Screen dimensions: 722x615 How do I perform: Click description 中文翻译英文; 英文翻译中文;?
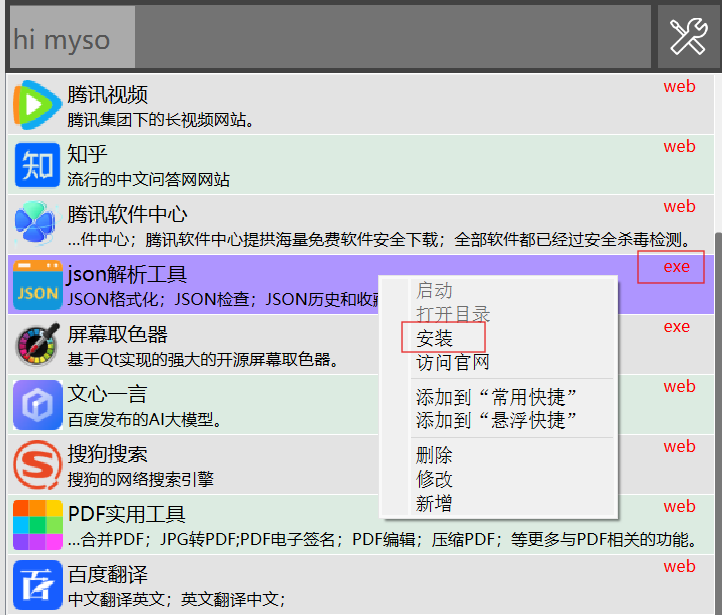177,599
